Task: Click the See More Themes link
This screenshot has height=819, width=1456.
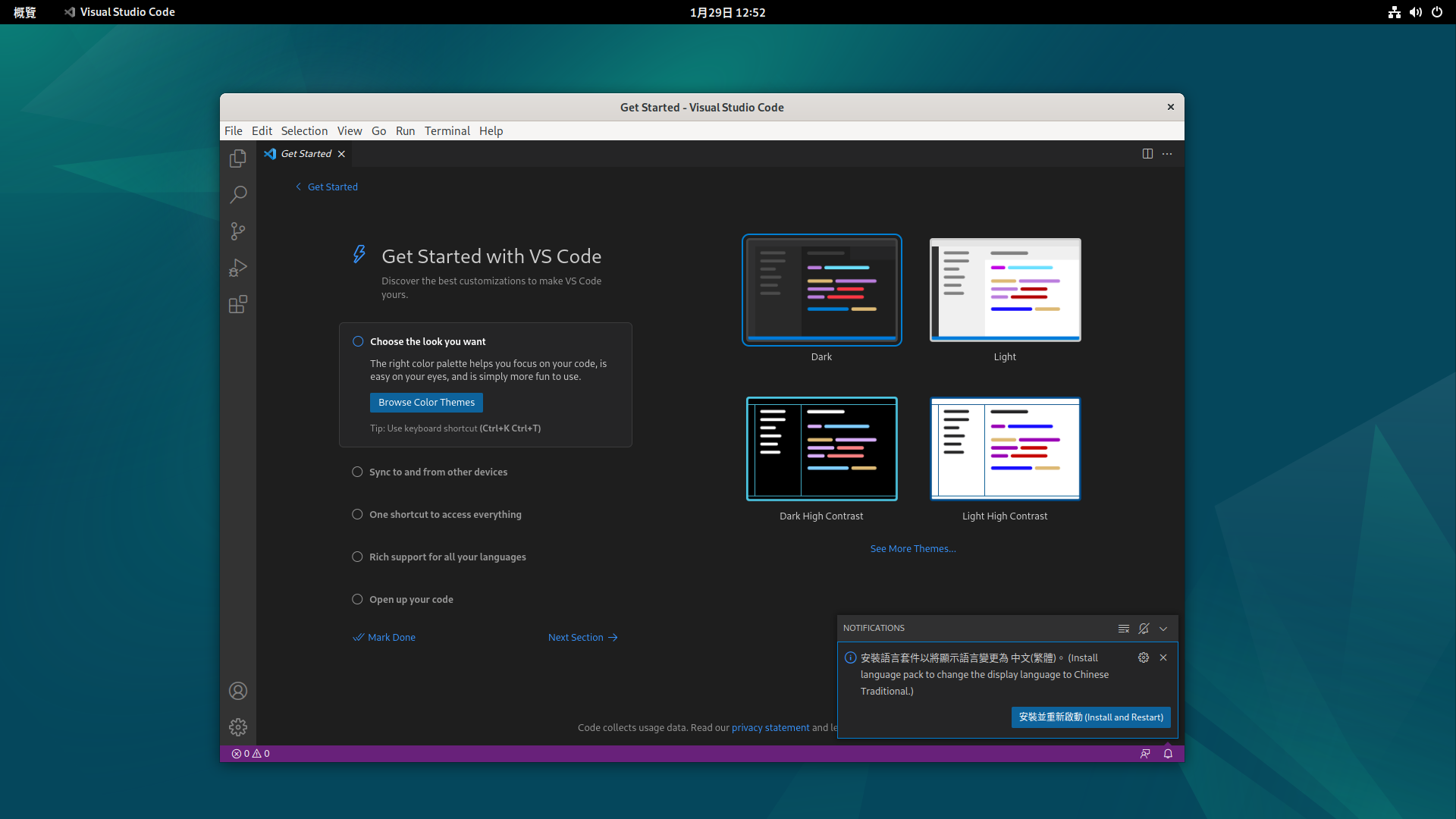Action: pos(912,548)
